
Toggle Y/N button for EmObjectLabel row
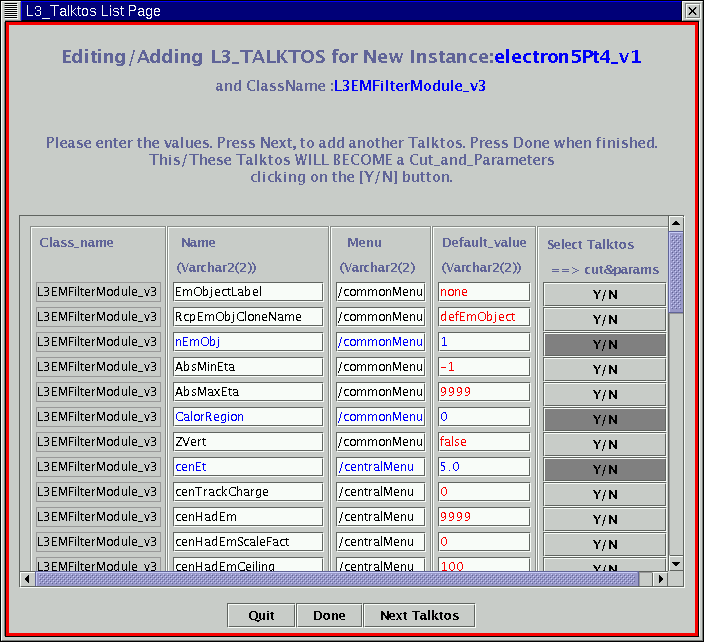point(604,293)
